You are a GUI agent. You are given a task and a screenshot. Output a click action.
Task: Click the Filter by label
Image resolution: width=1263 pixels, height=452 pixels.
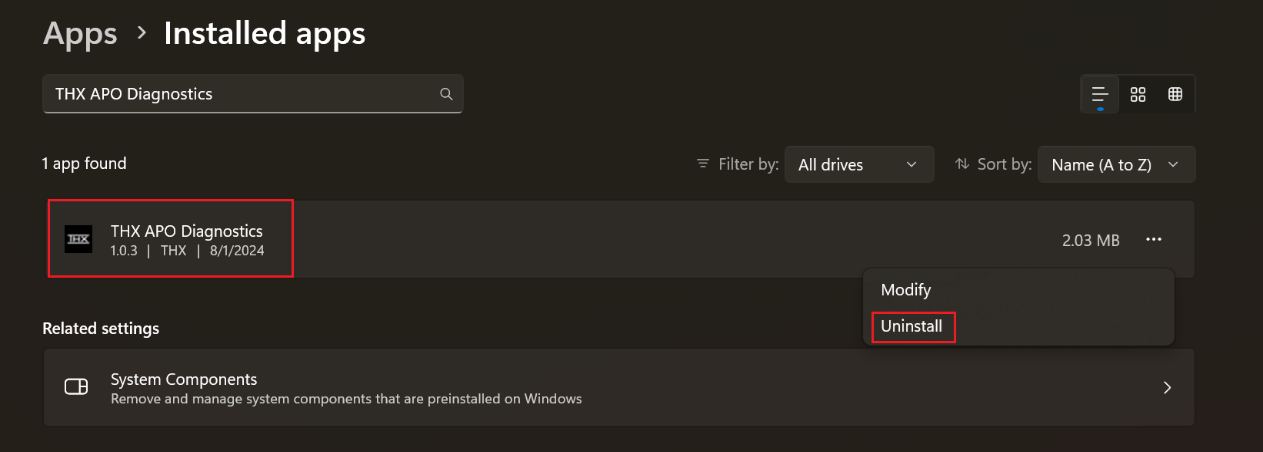point(748,164)
